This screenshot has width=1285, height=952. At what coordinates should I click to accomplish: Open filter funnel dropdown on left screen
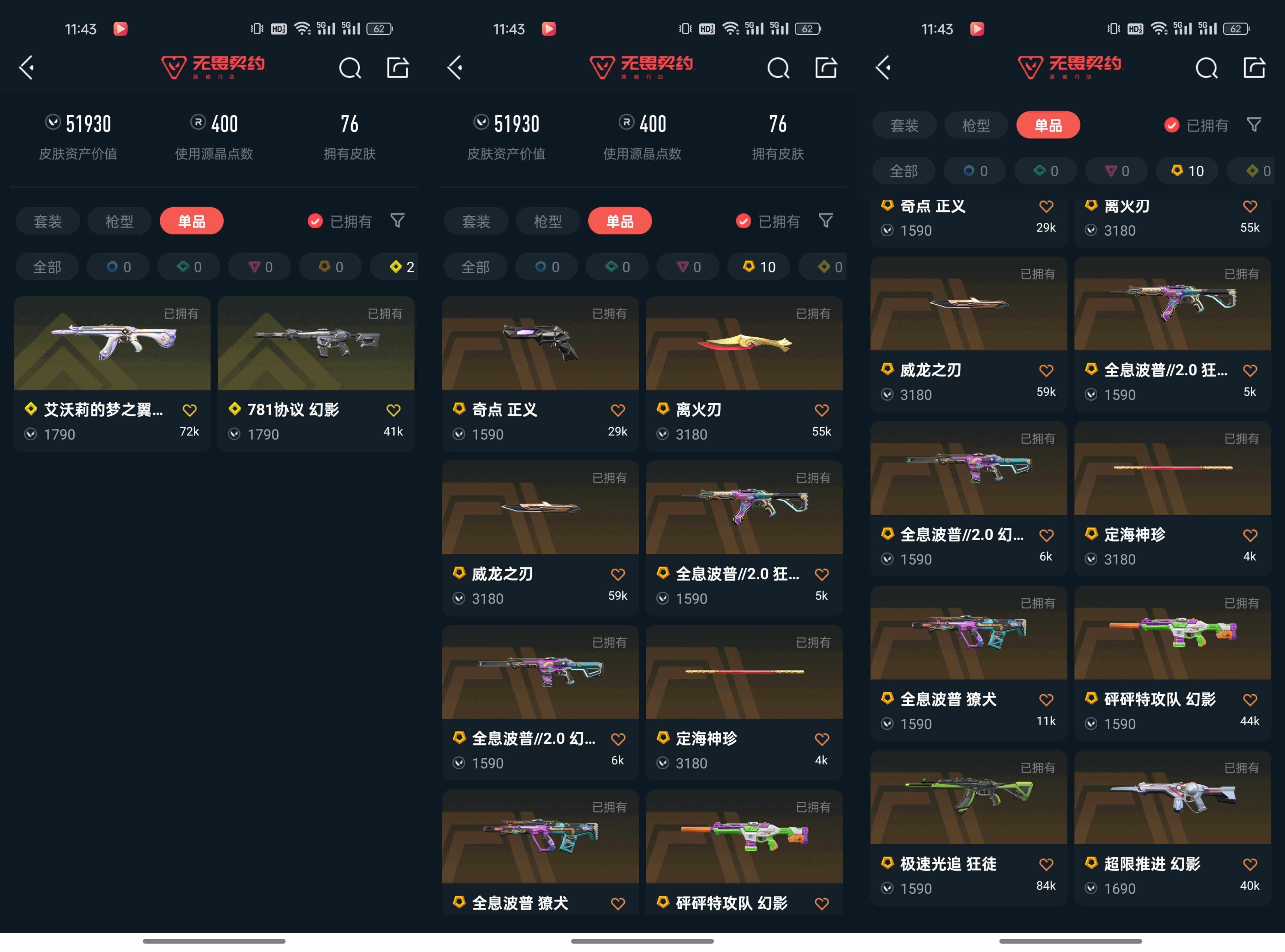[397, 221]
